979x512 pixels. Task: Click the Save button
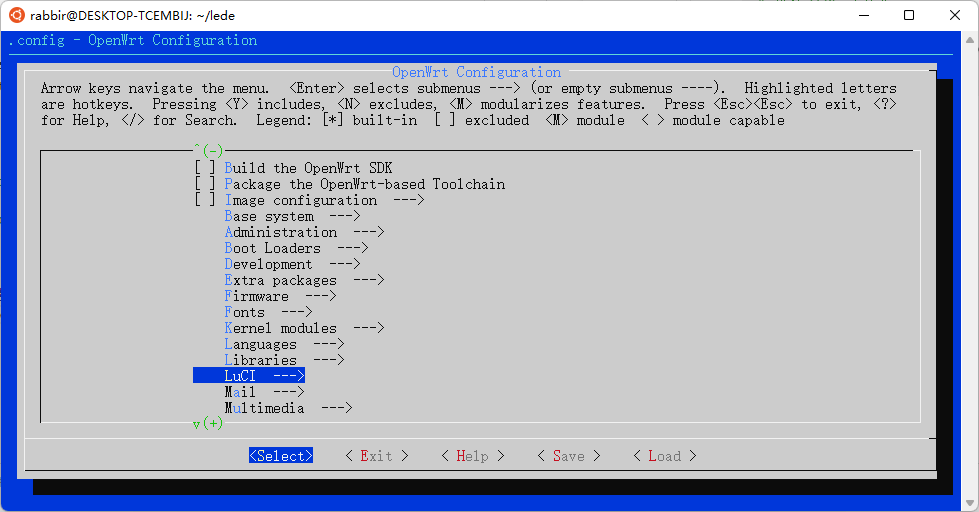click(569, 456)
